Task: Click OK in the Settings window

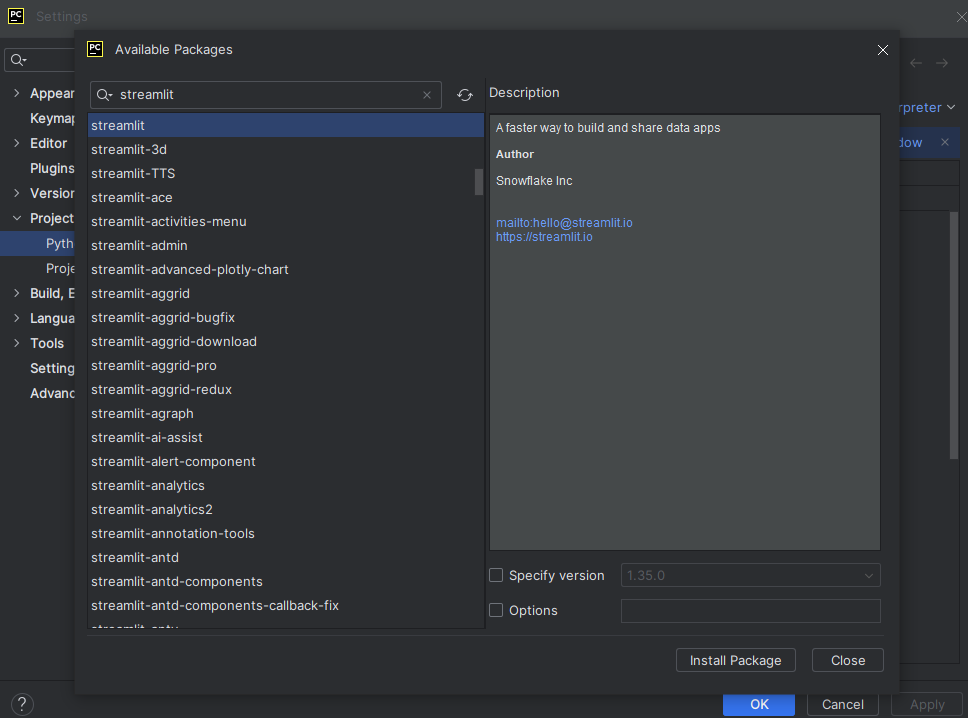Action: 759,704
